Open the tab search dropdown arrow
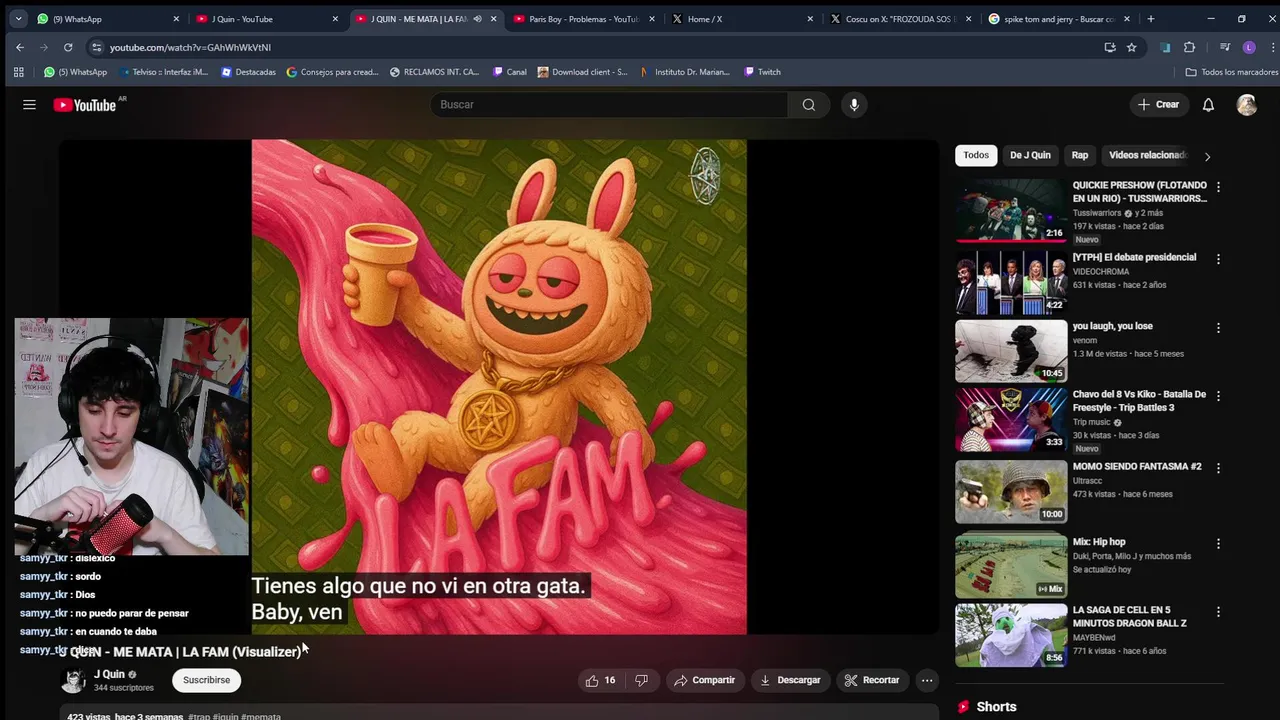 click(18, 19)
